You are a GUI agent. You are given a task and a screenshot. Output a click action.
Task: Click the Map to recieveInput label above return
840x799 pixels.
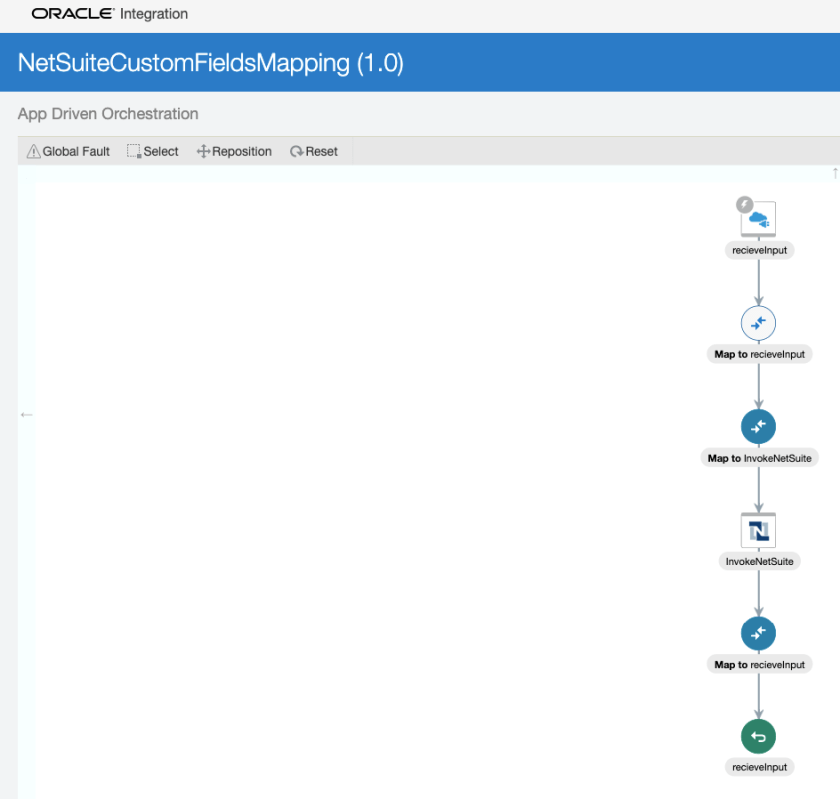(759, 664)
